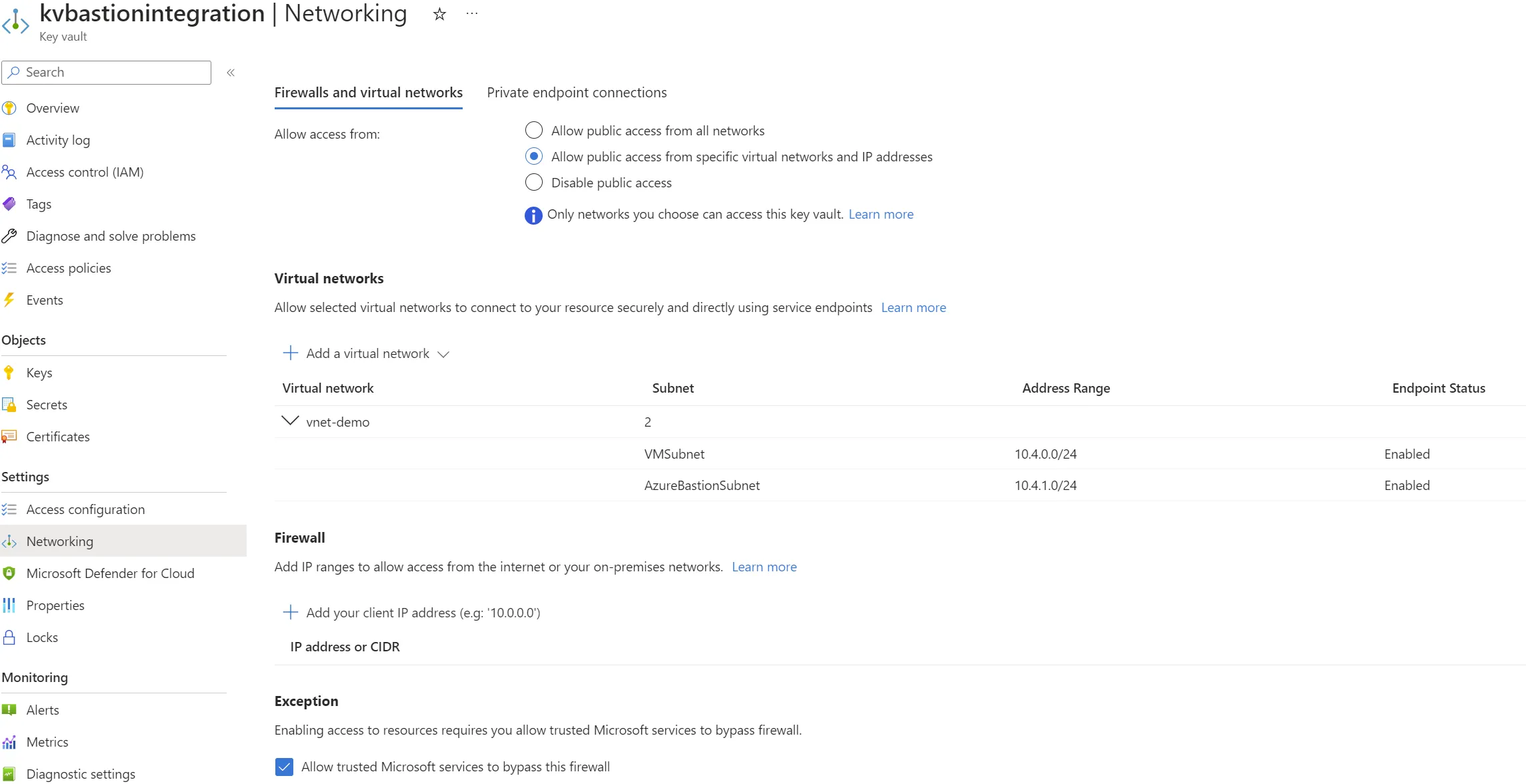The image size is (1526, 784).
Task: Switch to Firewalls and virtual networks tab
Action: [369, 93]
